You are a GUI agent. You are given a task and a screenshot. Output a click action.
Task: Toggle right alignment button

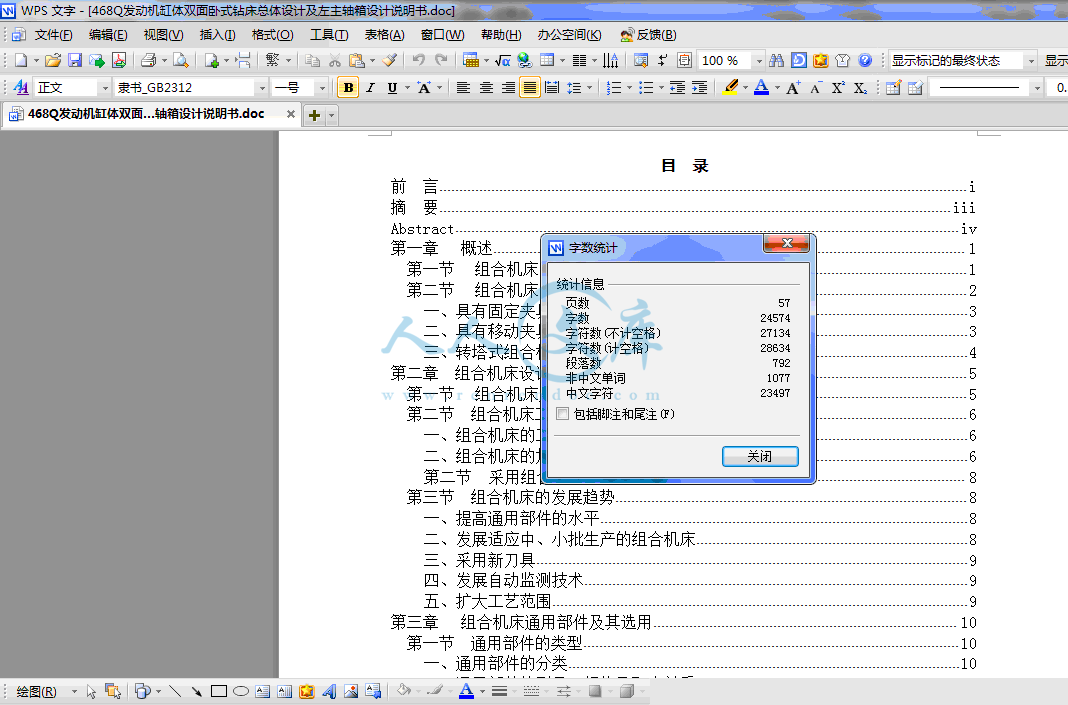tap(508, 88)
